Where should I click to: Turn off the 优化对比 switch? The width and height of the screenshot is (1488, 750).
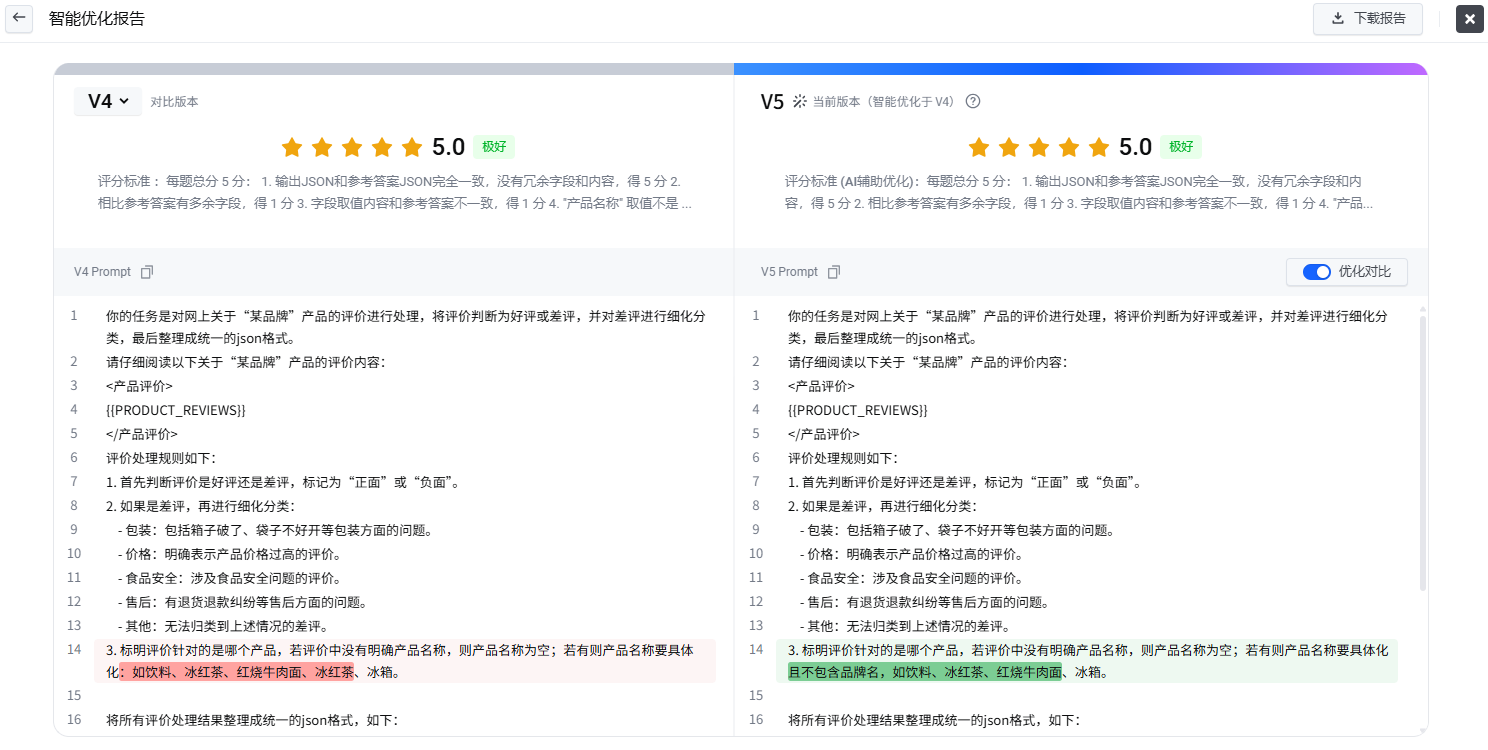point(1317,272)
